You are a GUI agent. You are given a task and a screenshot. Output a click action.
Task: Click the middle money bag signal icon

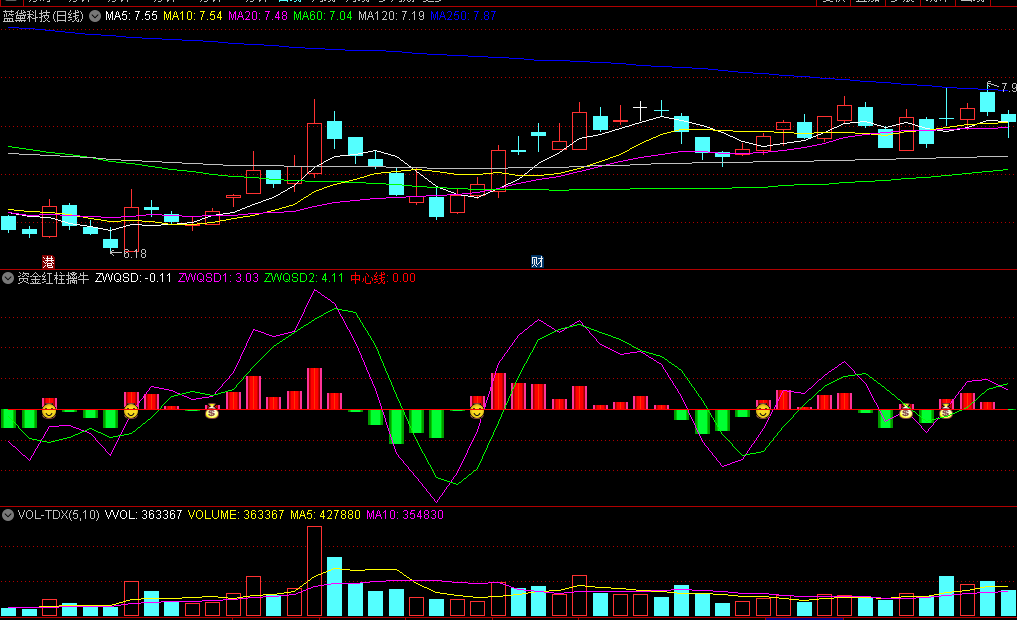905,411
